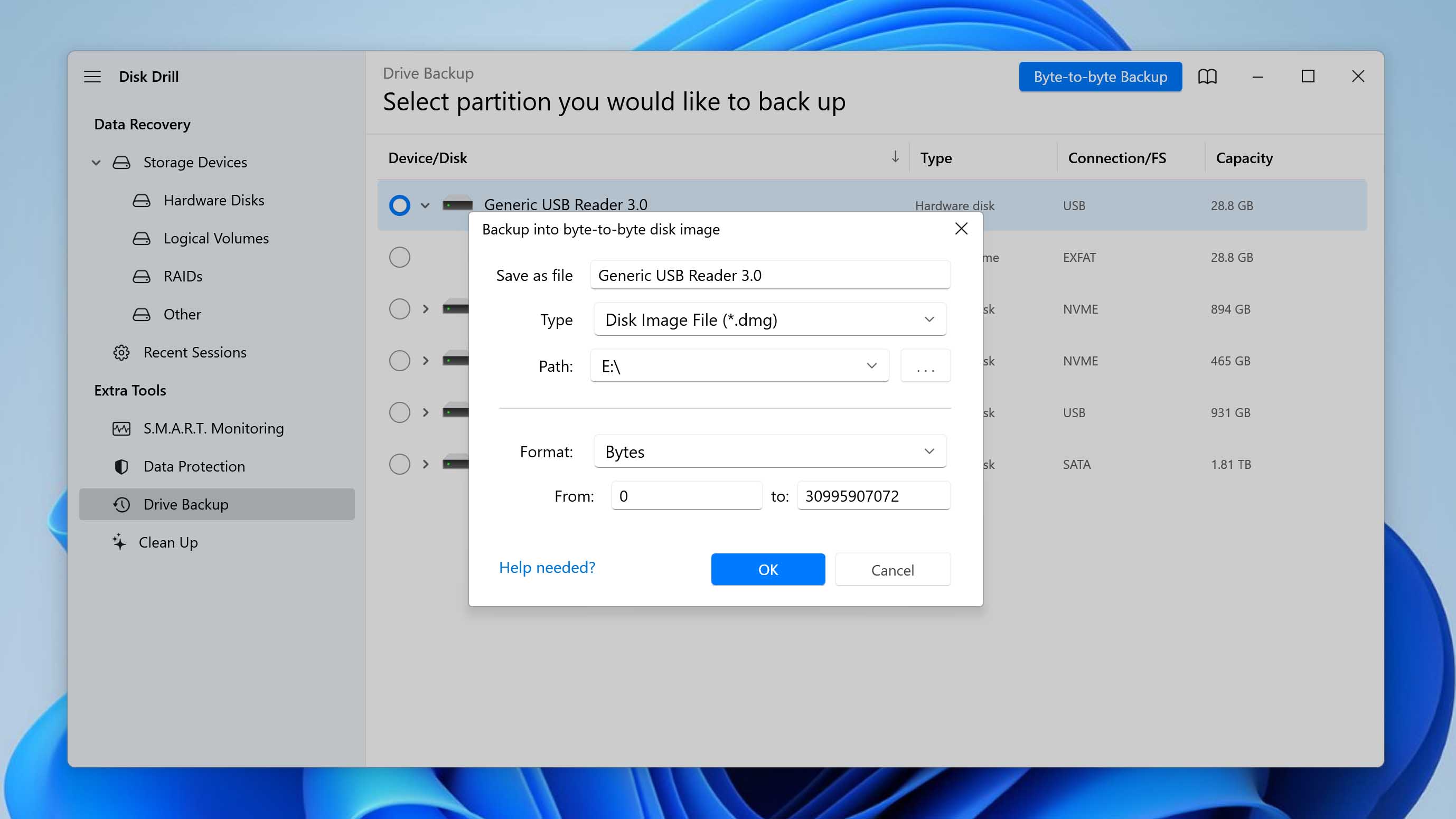The height and width of the screenshot is (819, 1456).
Task: Select the NVME 894 GB disk radio button
Action: coord(399,309)
